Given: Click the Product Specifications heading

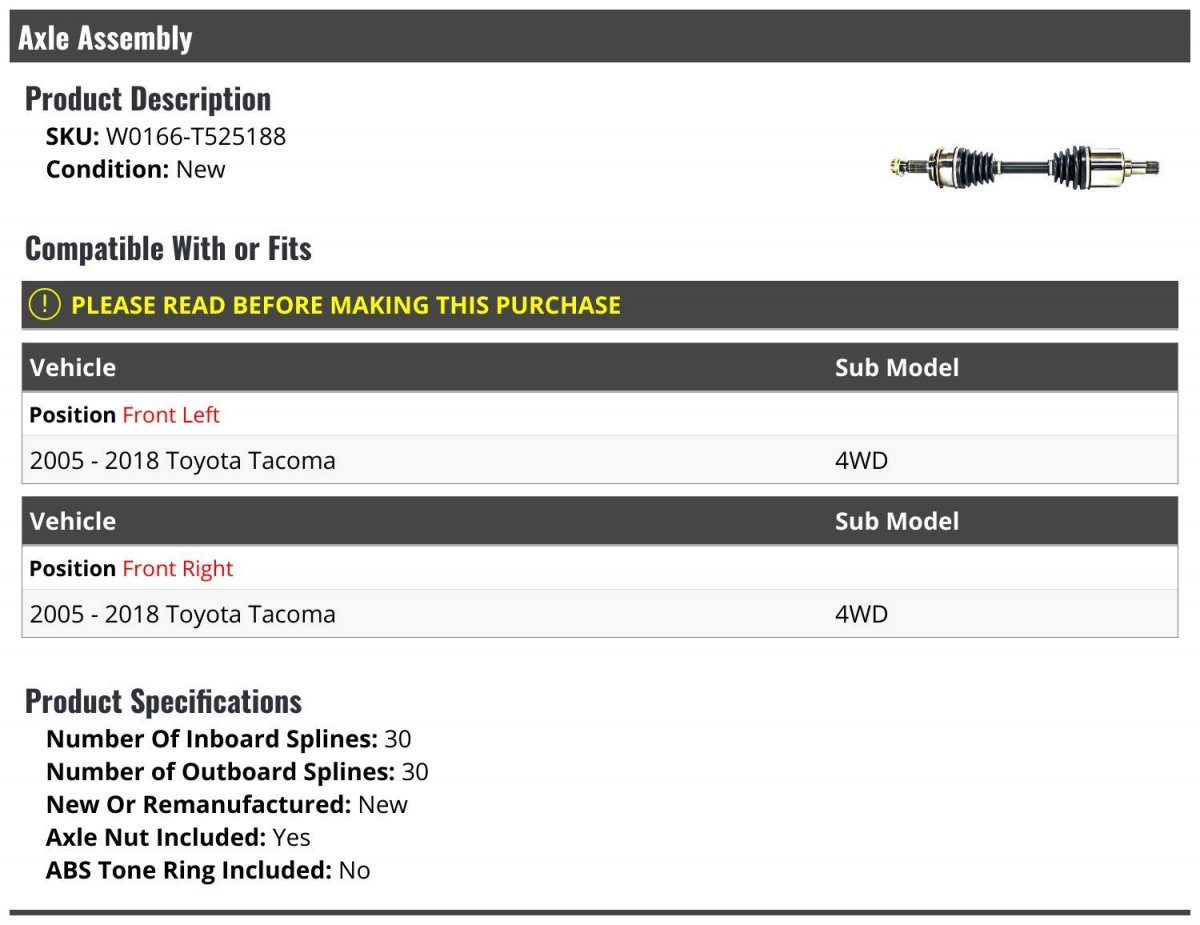Looking at the screenshot, I should 163,701.
